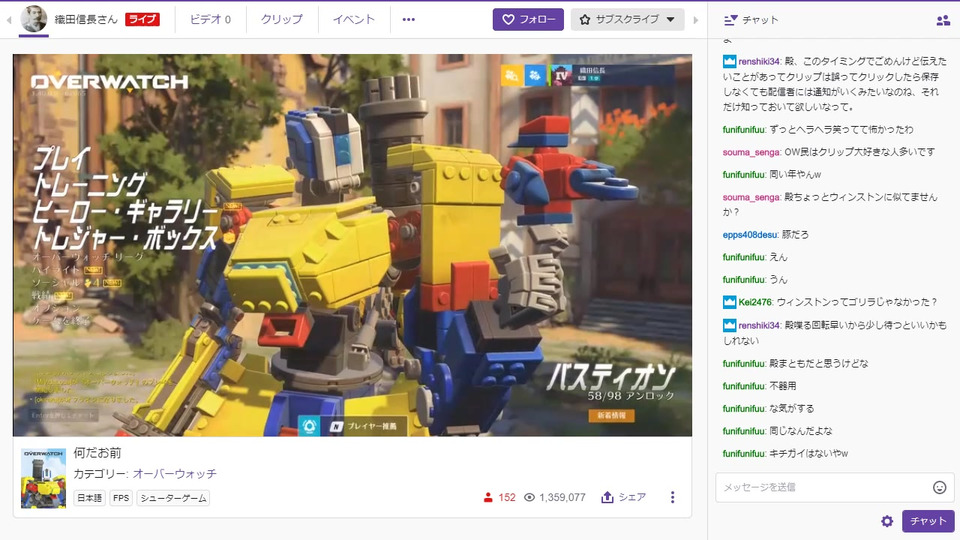
Task: Click the video player showing バスティオン
Action: (x=353, y=245)
